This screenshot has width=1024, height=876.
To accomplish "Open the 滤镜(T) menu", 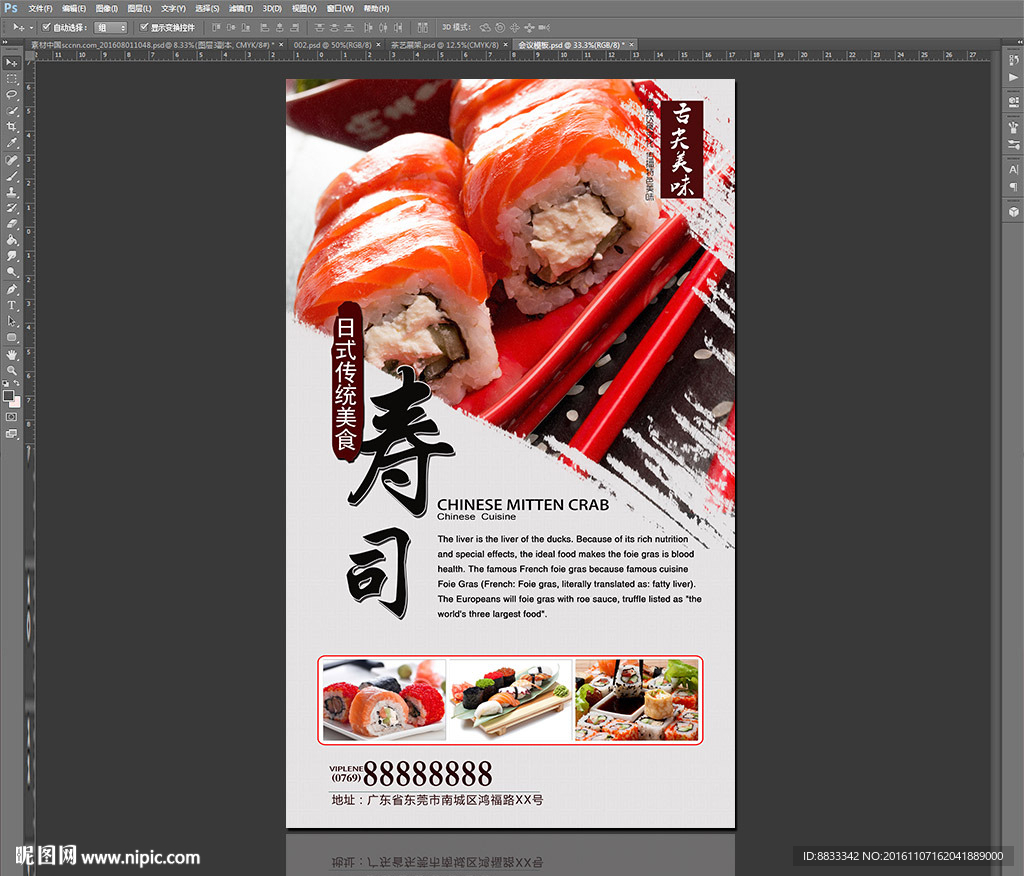I will coord(241,8).
